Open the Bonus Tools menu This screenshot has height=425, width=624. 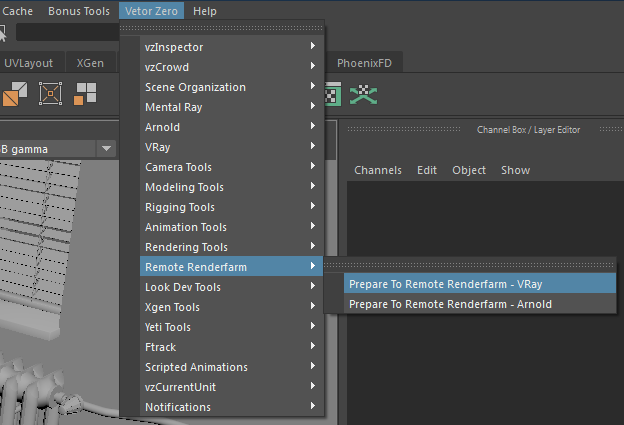tap(79, 11)
